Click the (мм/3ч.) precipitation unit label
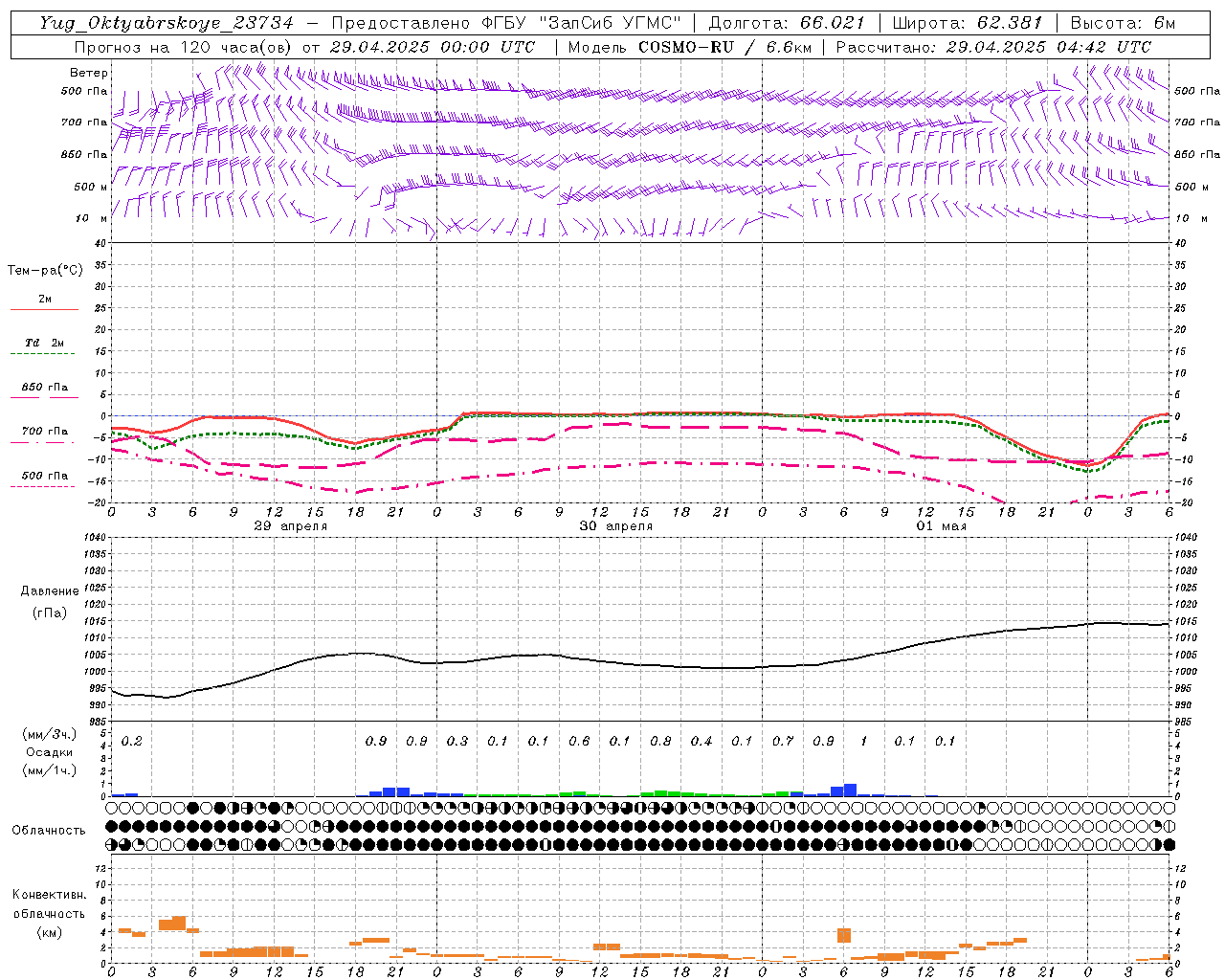The height and width of the screenshot is (980, 1225). [x=50, y=734]
